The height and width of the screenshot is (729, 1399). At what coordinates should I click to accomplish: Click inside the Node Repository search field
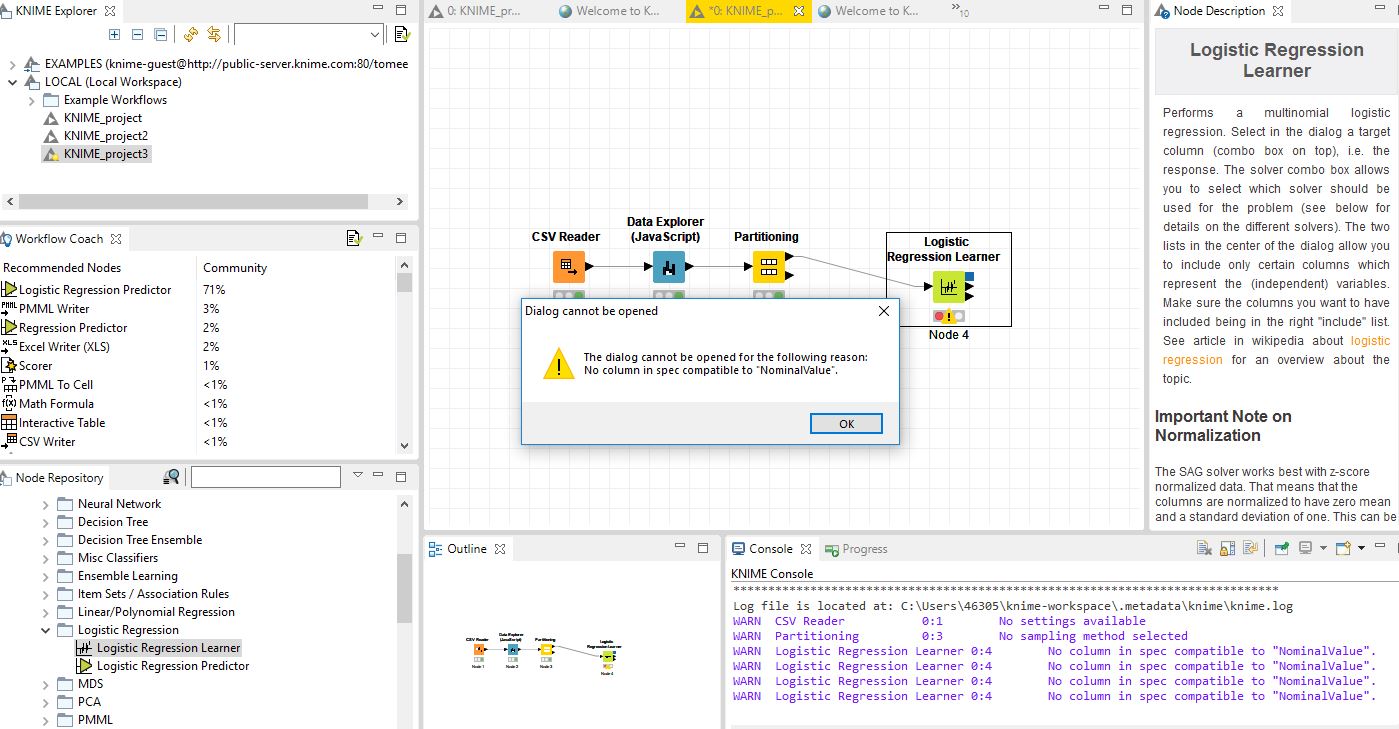coord(265,476)
